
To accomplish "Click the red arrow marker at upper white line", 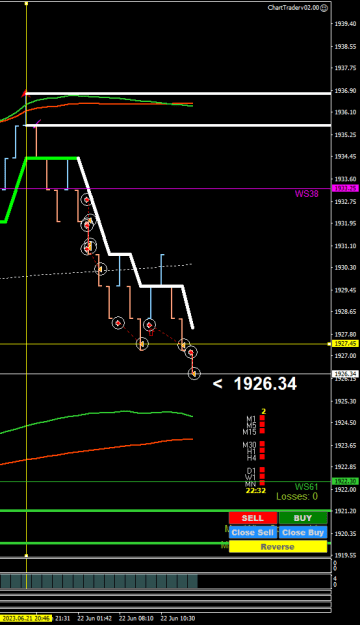I will [x=25, y=93].
